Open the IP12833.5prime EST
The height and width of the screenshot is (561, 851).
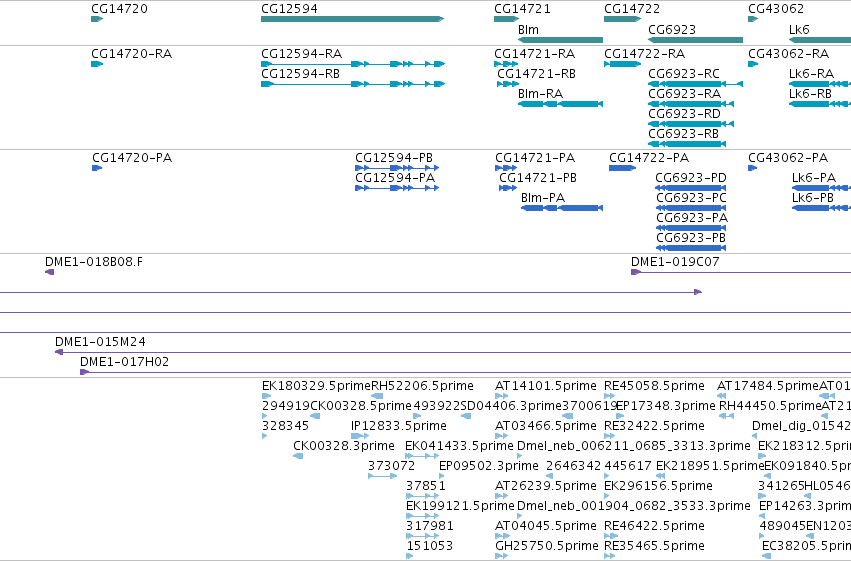pyautogui.click(x=360, y=436)
